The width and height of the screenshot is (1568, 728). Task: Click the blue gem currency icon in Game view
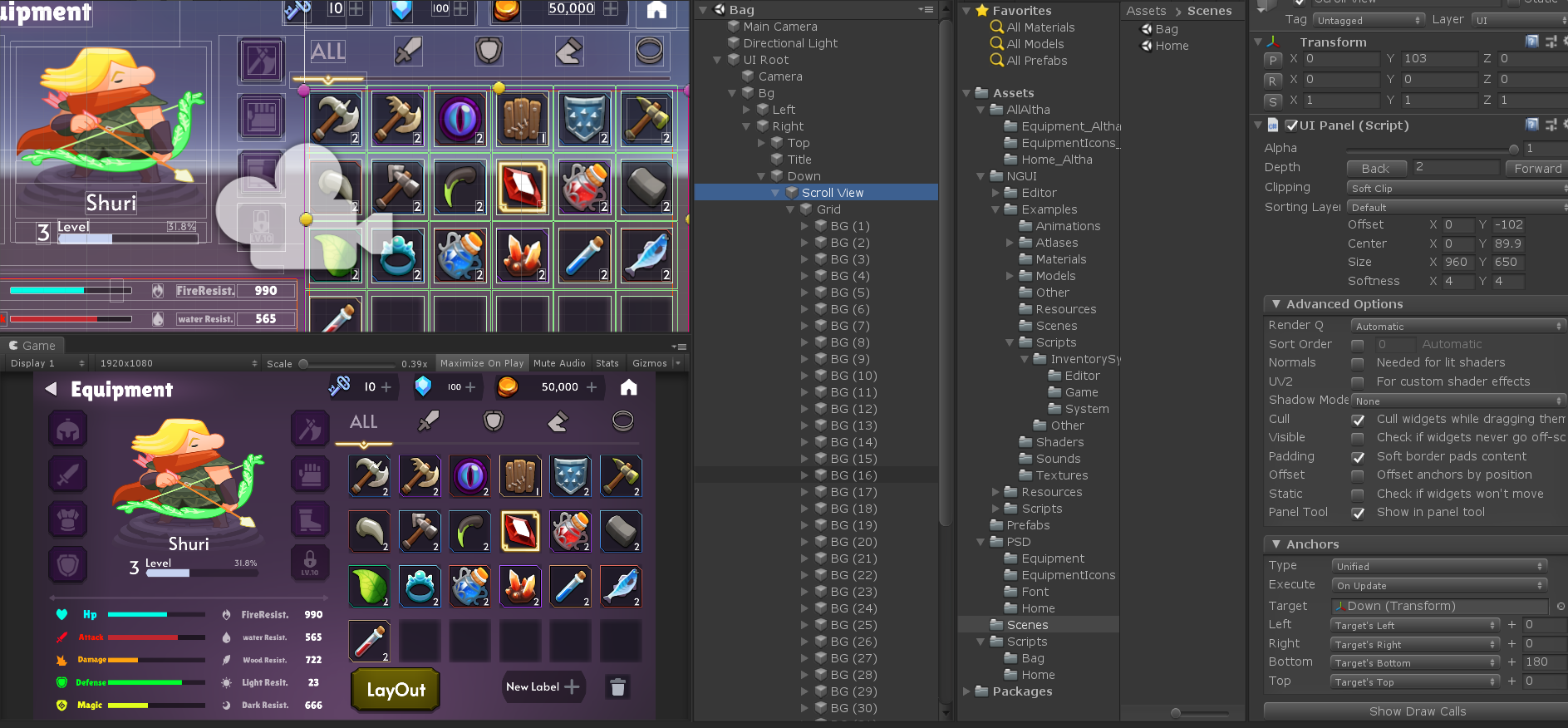pos(423,386)
